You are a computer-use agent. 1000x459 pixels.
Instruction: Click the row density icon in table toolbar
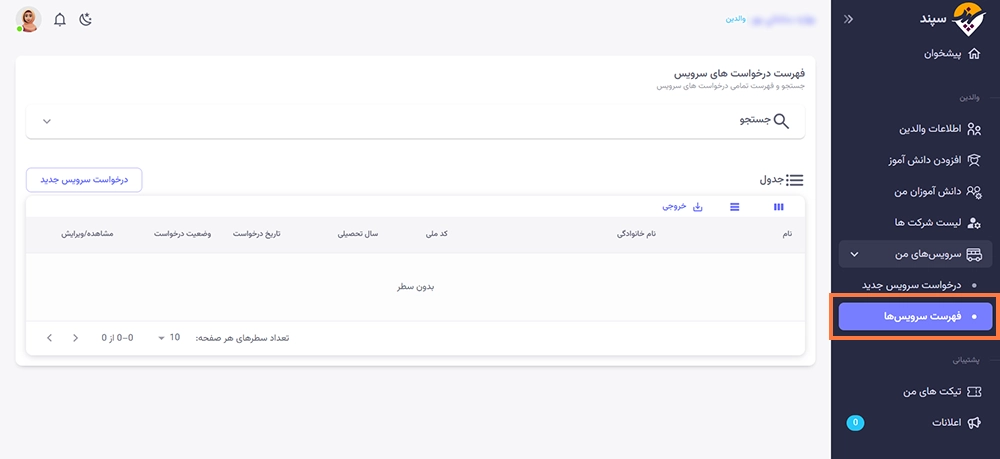coord(735,207)
